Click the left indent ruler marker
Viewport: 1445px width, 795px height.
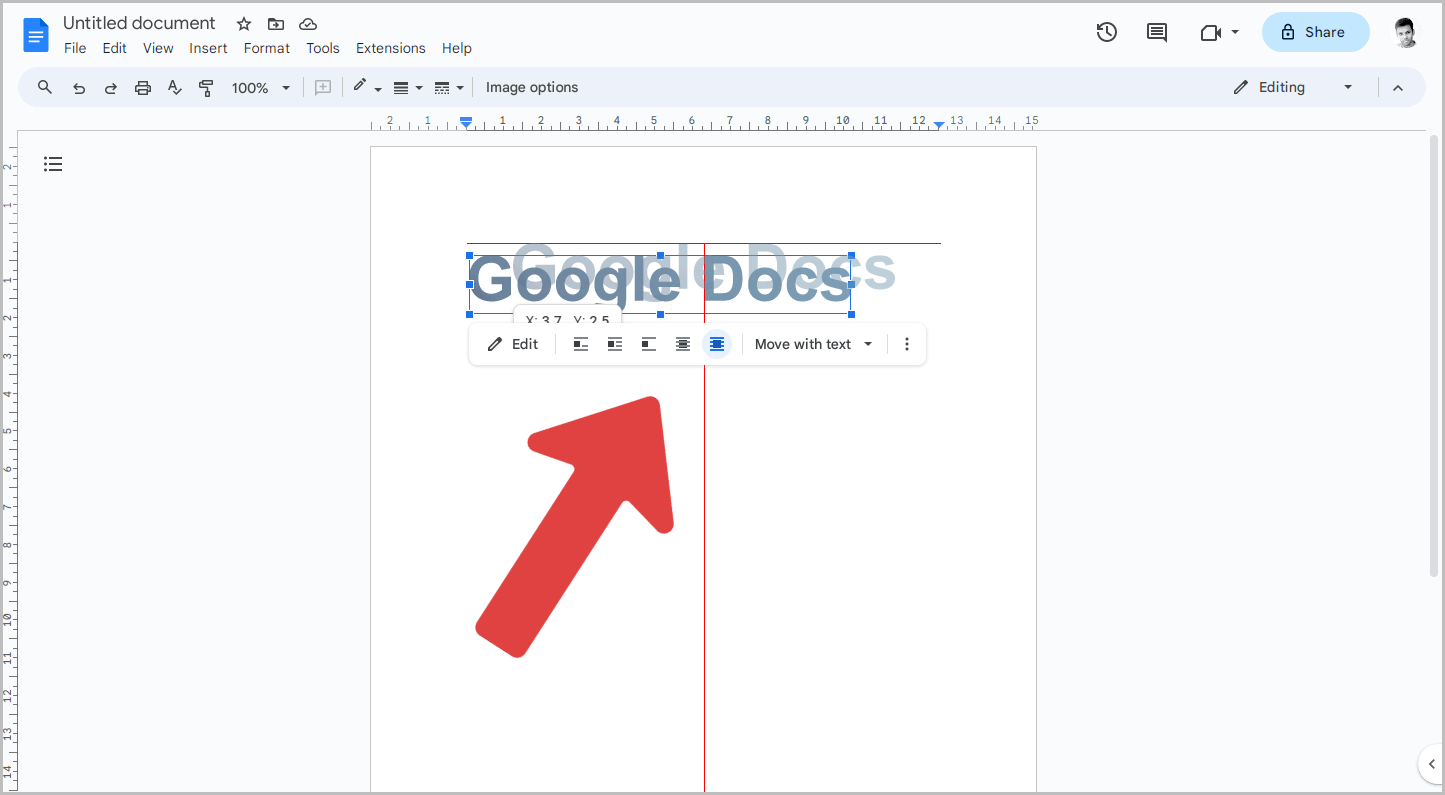466,122
